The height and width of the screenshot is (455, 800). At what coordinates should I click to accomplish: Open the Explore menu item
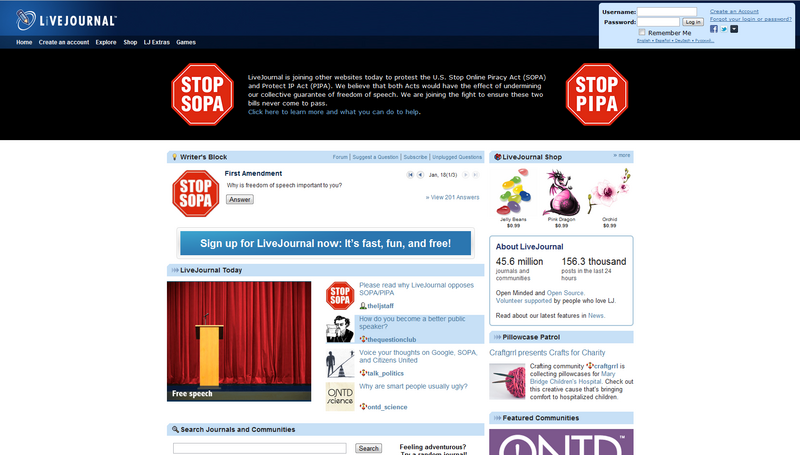tap(106, 43)
